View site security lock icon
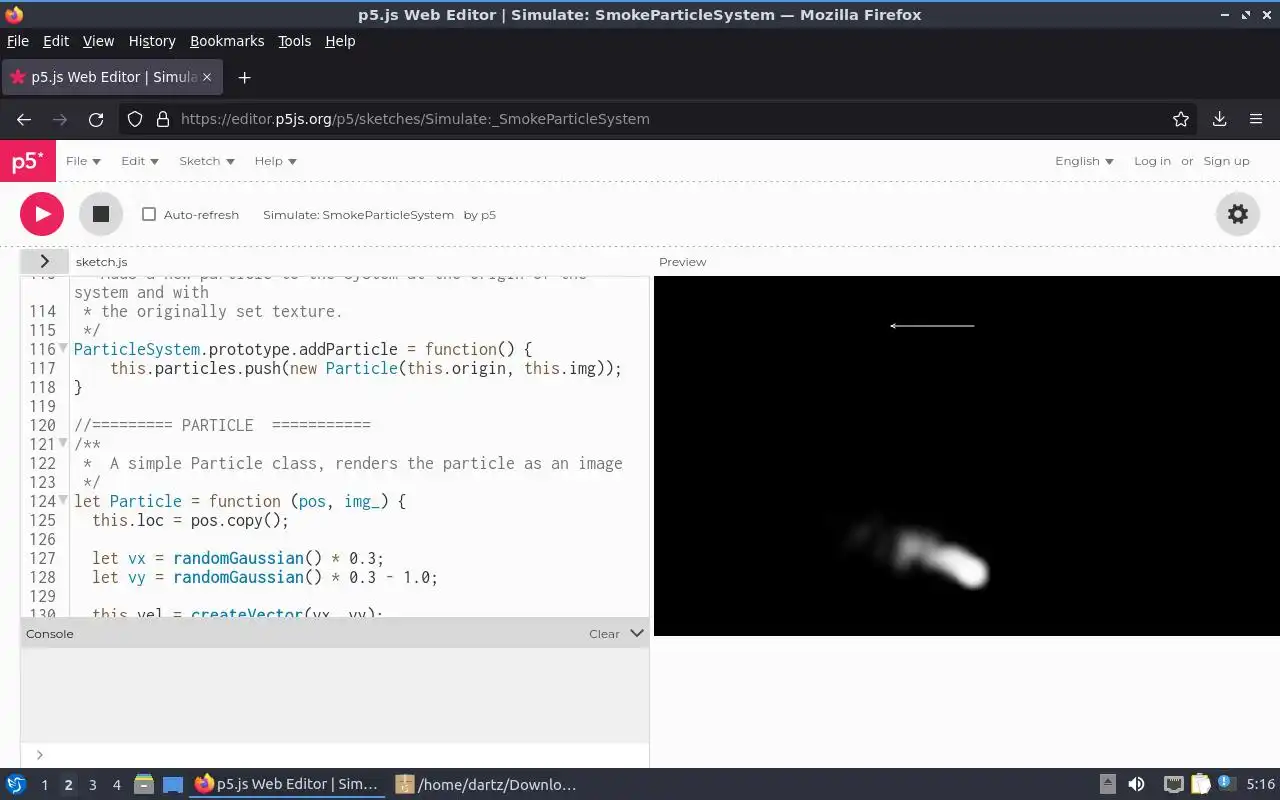Screen dimensions: 1280x800 click(x=163, y=119)
